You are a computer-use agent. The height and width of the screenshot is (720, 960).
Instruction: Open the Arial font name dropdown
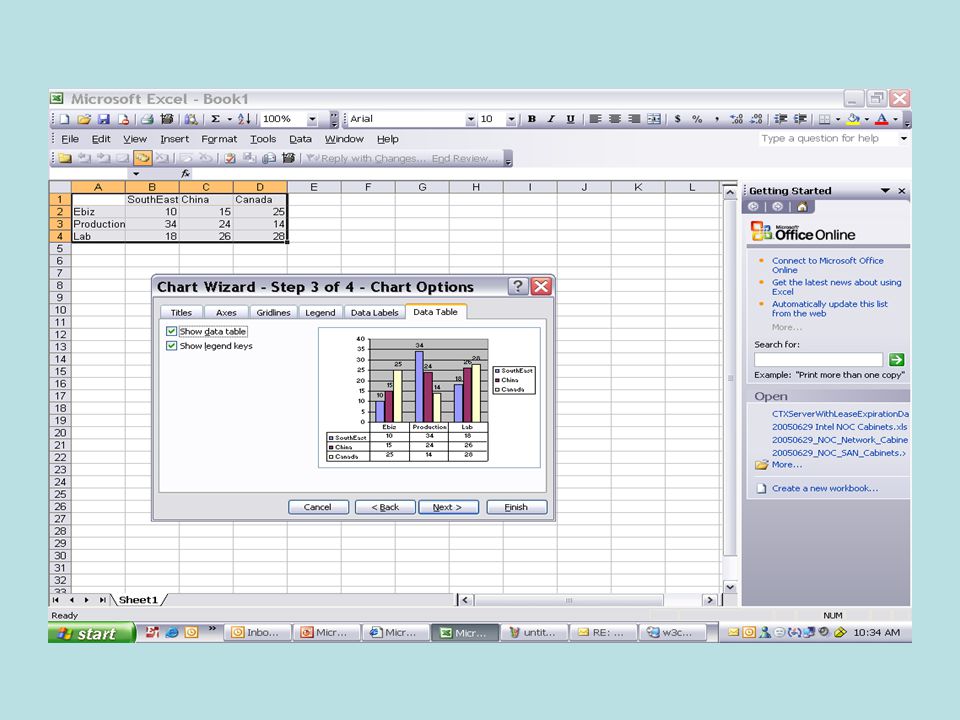(x=470, y=119)
